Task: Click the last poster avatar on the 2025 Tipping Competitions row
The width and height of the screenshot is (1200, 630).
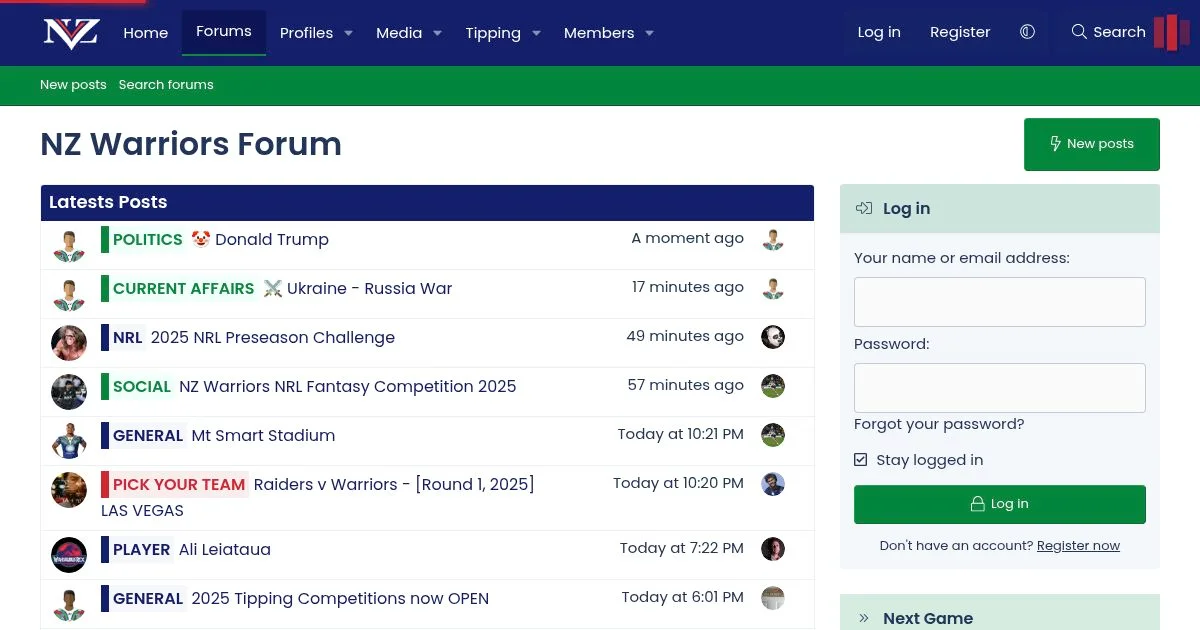Action: tap(772, 598)
